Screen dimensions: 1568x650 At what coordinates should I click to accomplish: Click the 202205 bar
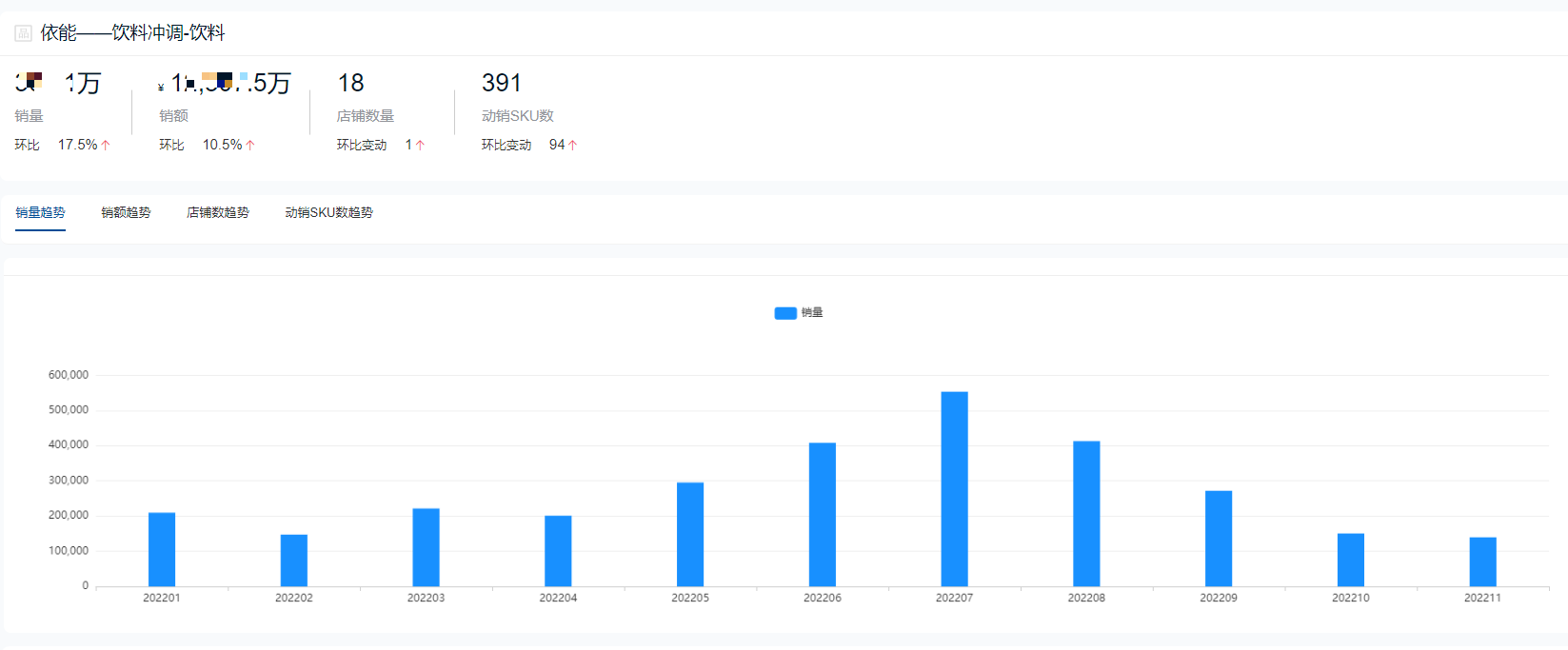point(690,534)
